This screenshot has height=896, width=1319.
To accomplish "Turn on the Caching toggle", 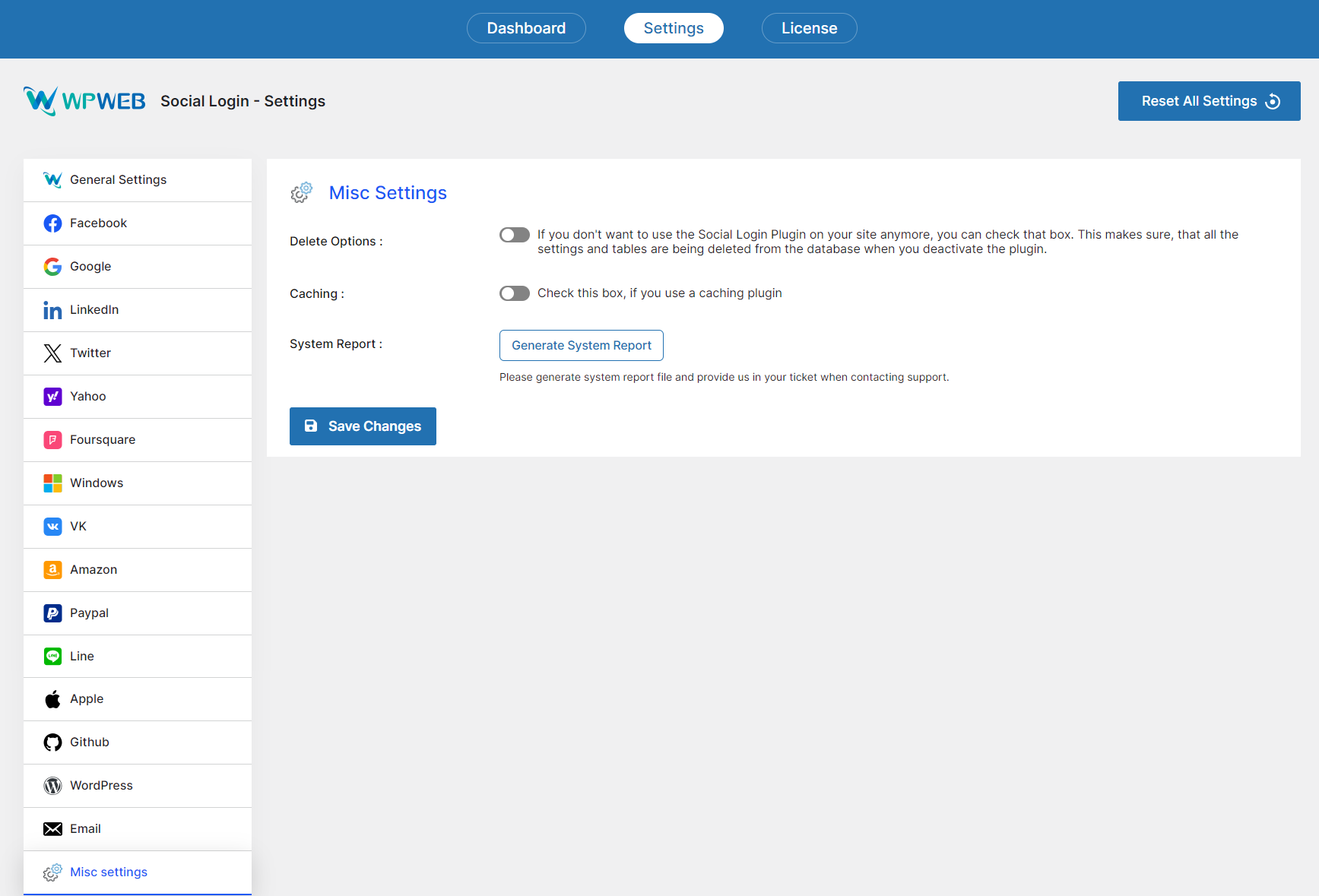I will point(515,293).
